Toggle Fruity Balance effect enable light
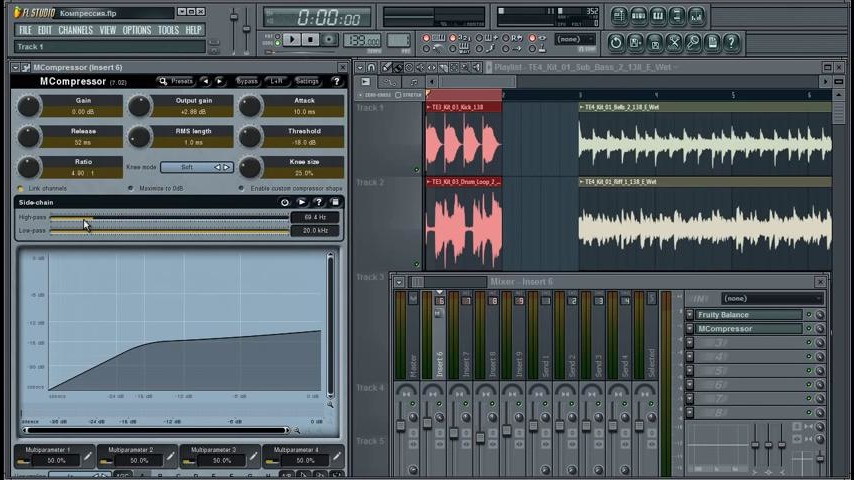This screenshot has height=480, width=854. pos(809,315)
